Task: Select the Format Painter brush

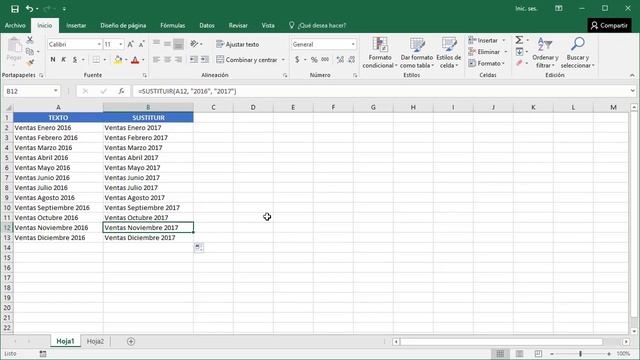Action: pyautogui.click(x=30, y=62)
